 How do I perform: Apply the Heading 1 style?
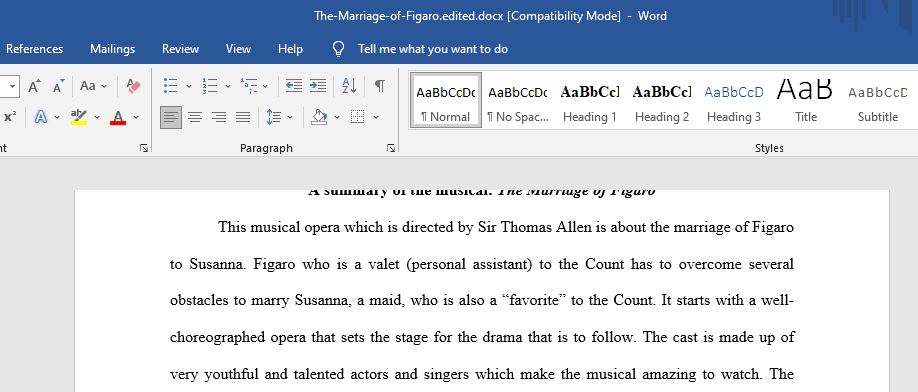(x=590, y=101)
